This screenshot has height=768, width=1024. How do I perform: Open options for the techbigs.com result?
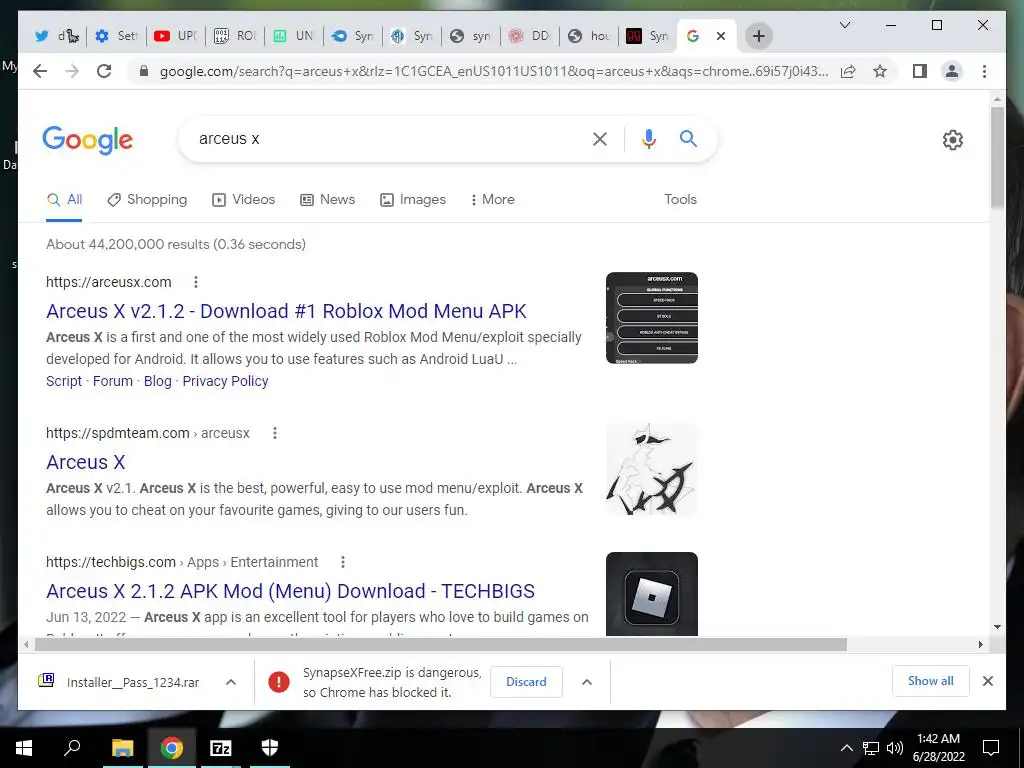343,562
